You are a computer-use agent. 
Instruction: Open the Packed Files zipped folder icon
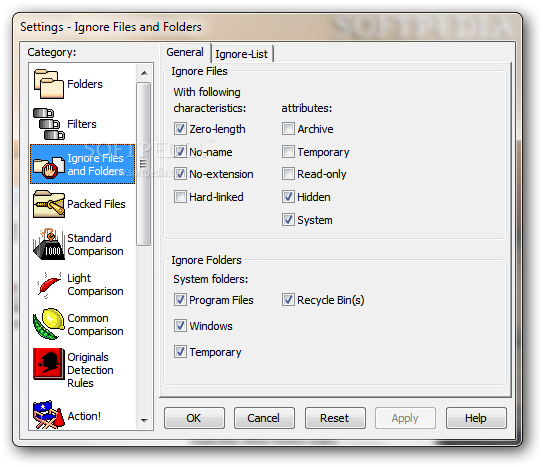point(48,204)
